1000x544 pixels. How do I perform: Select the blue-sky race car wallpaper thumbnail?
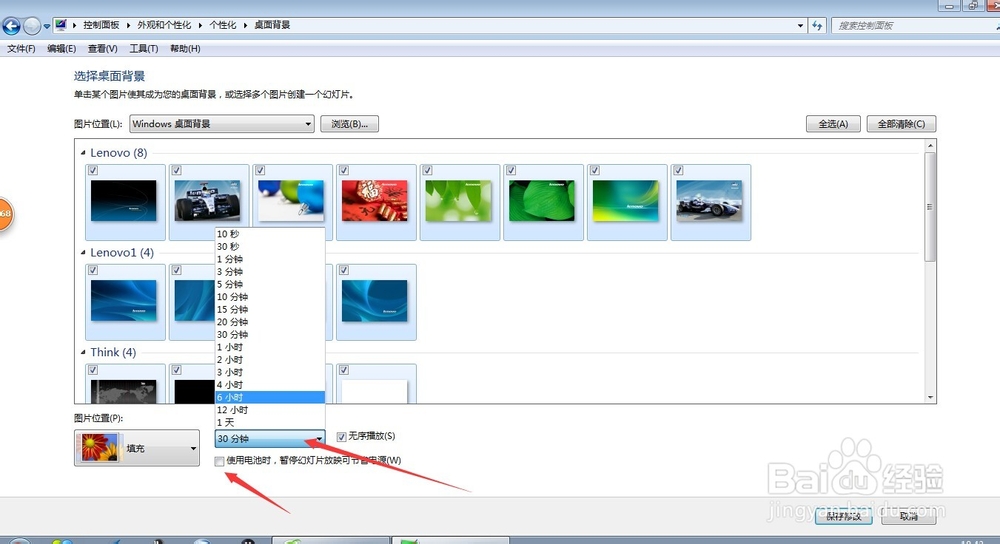709,201
